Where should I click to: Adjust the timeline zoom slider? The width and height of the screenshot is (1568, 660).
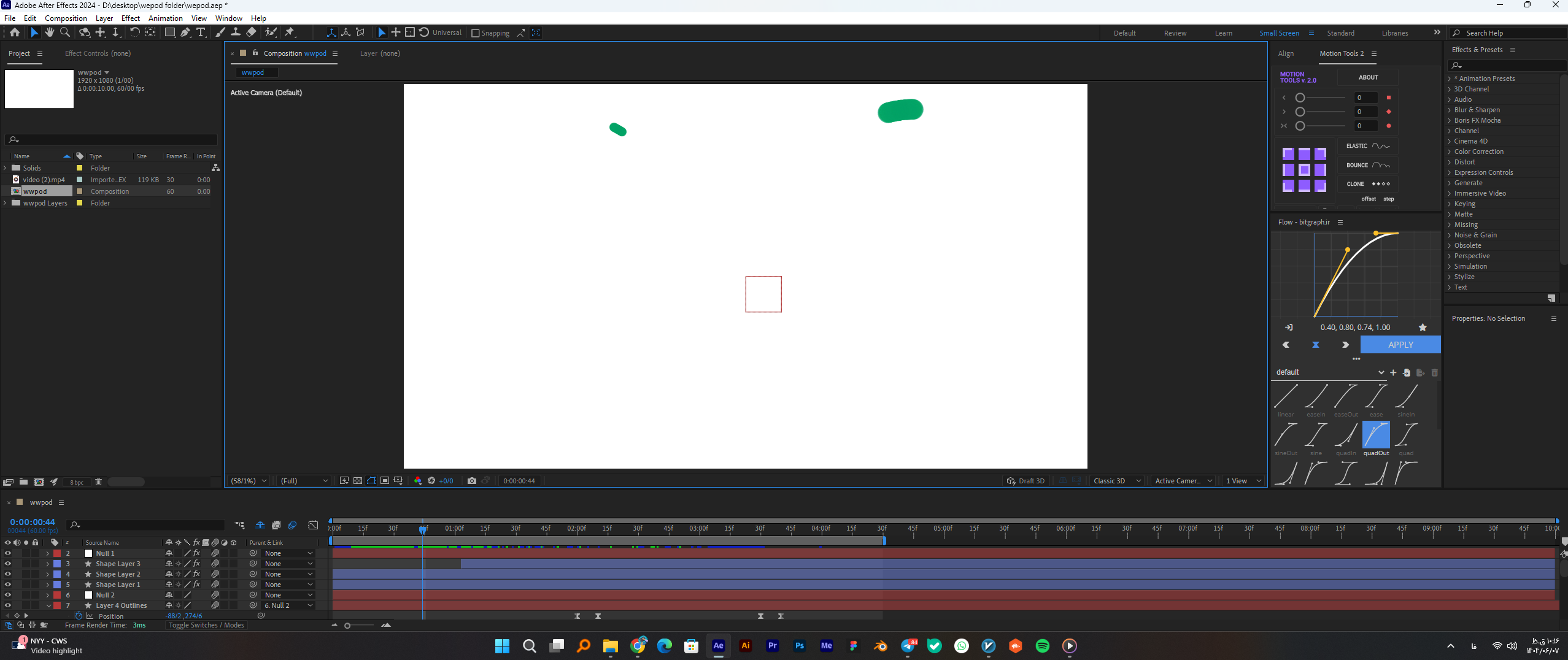pyautogui.click(x=348, y=626)
